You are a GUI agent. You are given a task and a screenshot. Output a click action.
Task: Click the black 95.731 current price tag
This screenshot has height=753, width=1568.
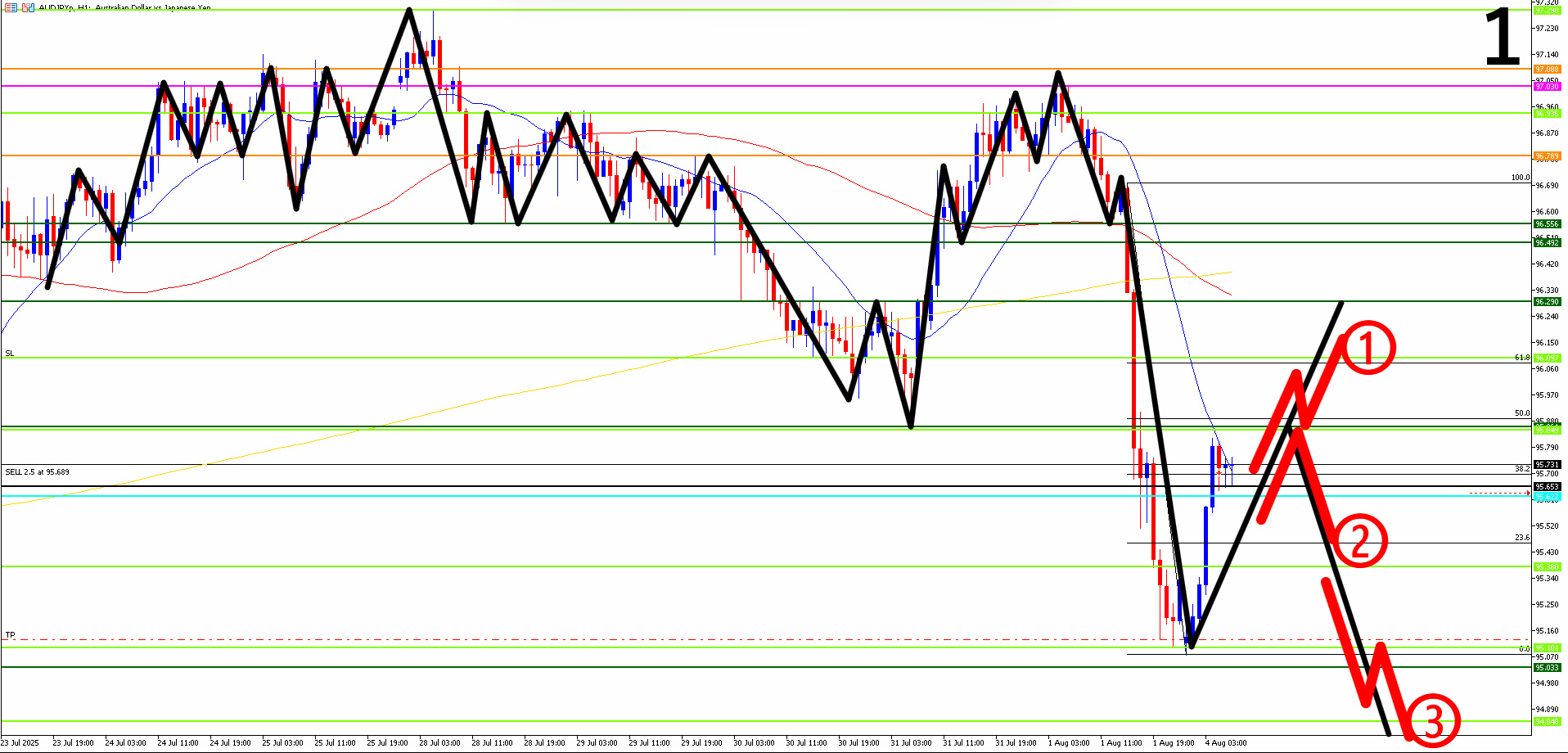1546,465
